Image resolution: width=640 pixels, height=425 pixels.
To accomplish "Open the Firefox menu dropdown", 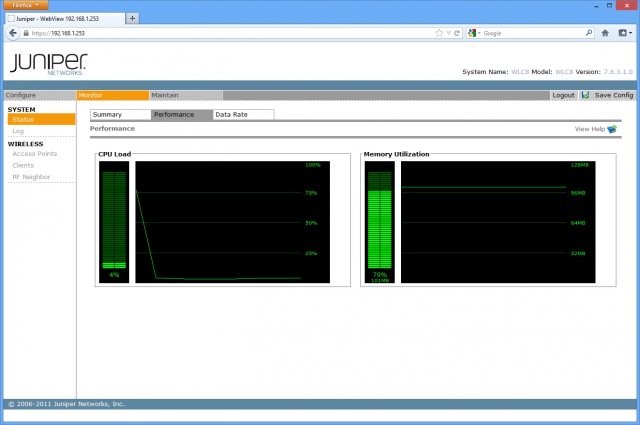I will coord(25,5).
